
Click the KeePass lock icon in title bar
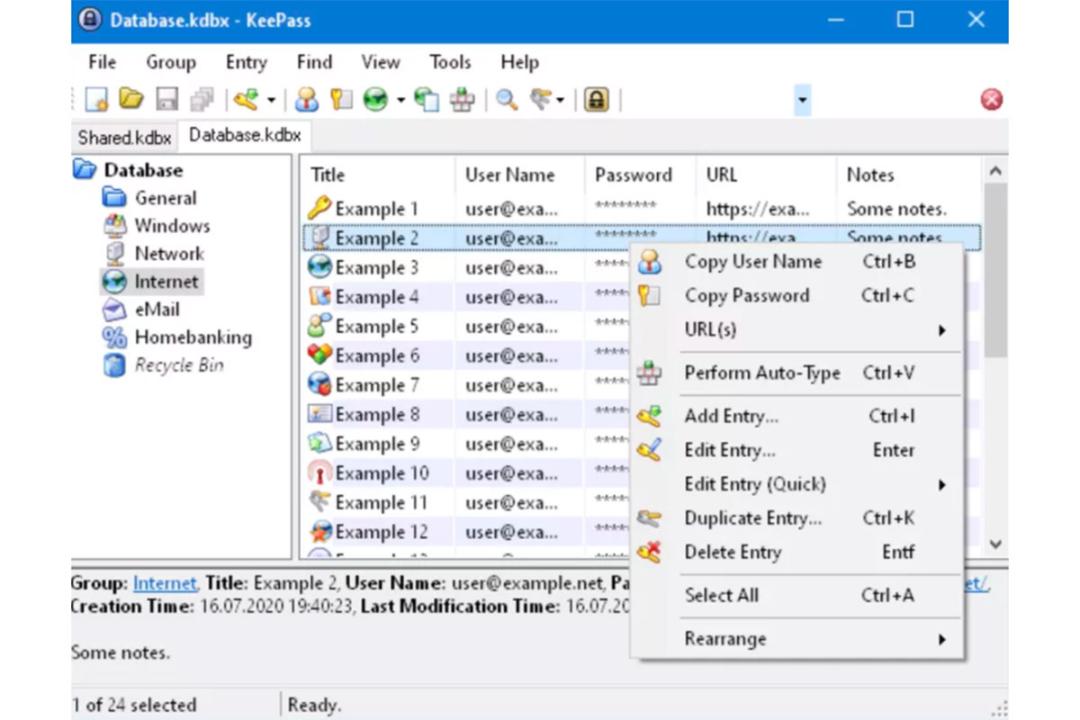[90, 20]
